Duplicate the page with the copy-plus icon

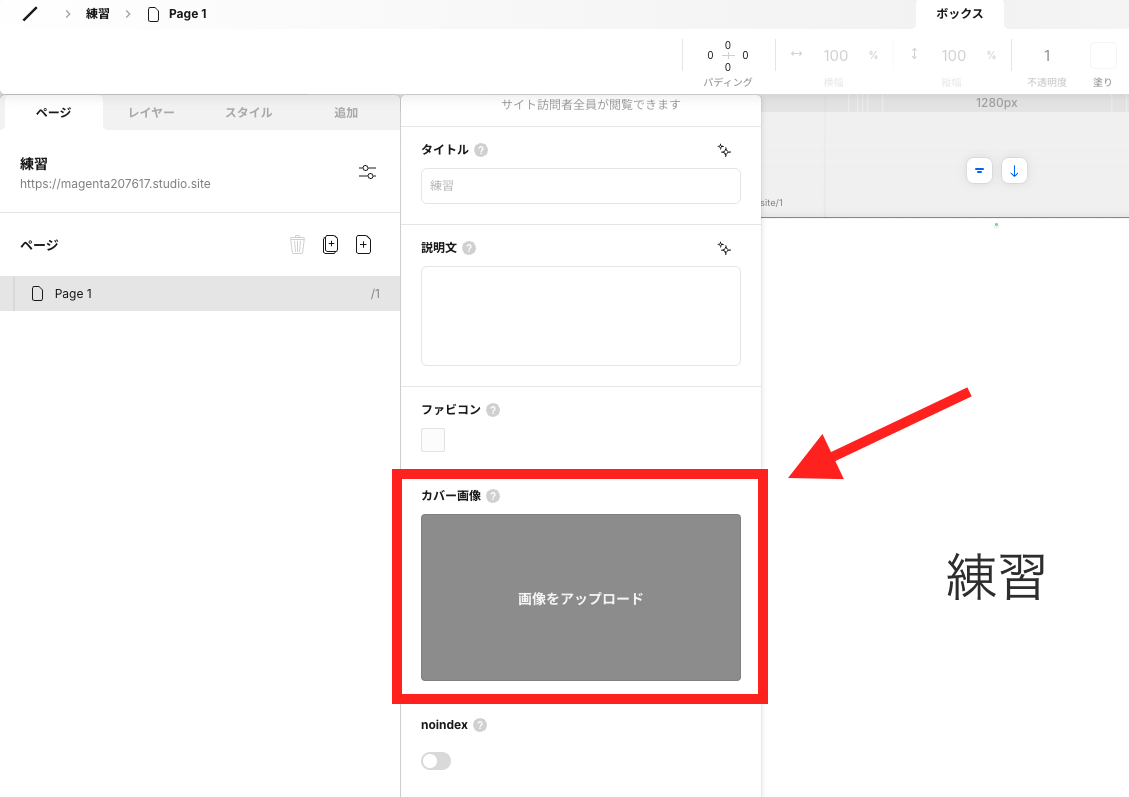(x=330, y=243)
